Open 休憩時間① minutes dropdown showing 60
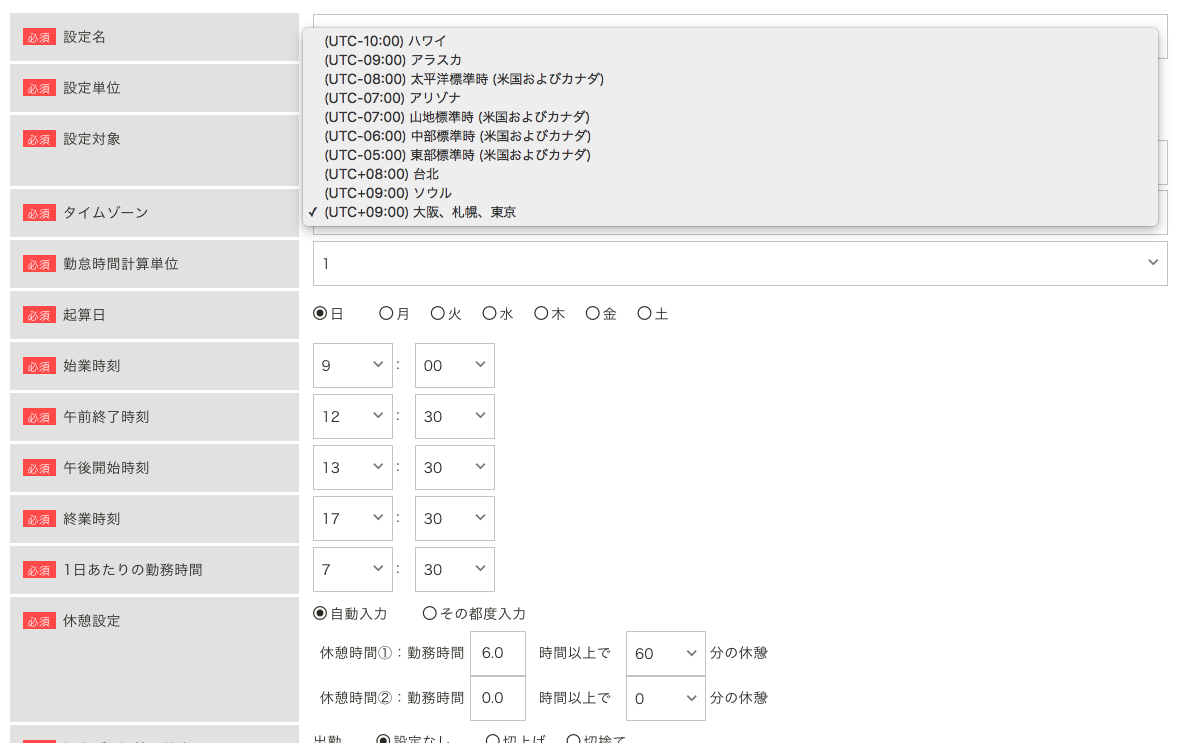Screen dimensions: 1181x743 665,654
